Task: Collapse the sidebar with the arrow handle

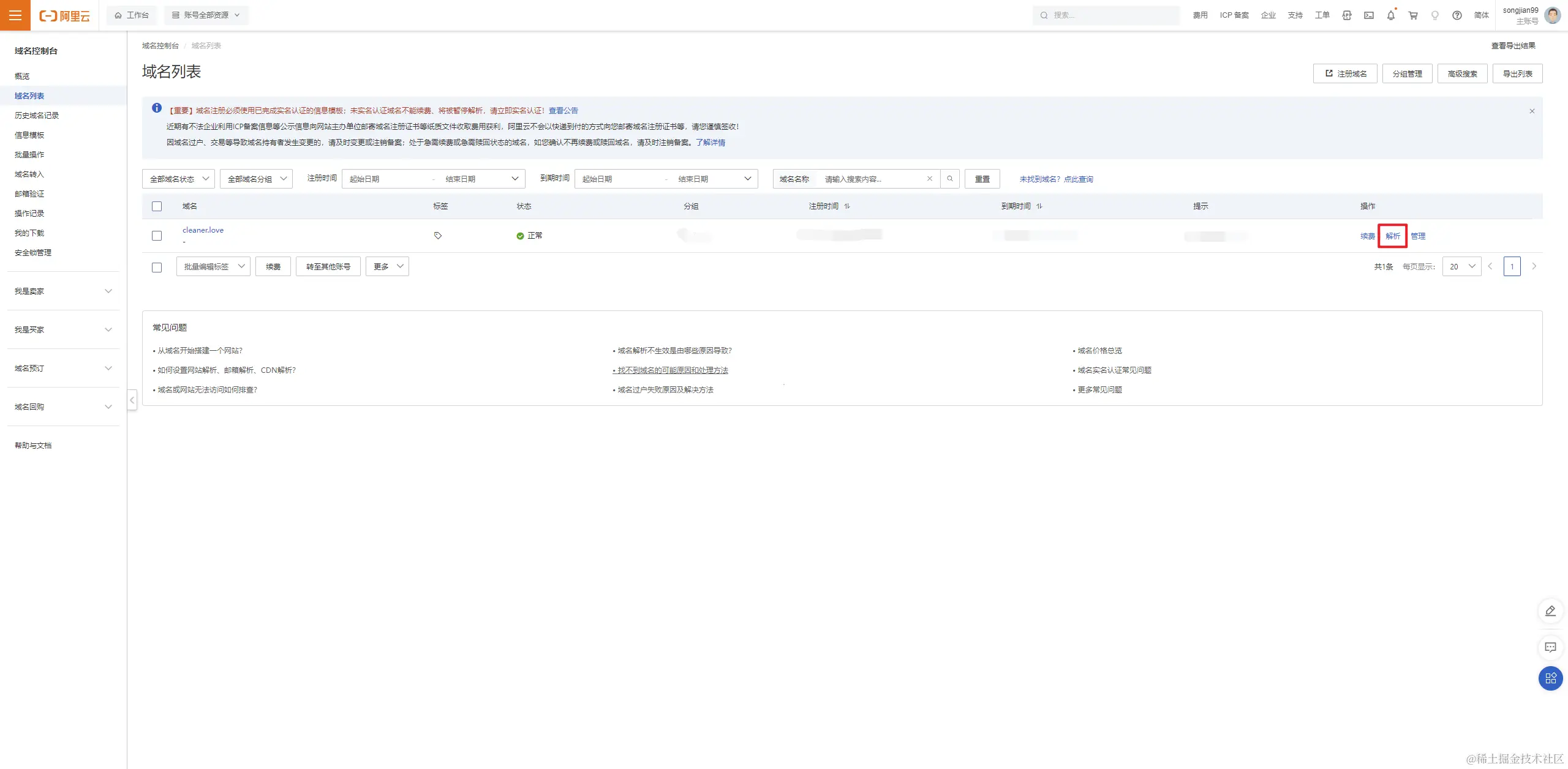Action: pos(132,400)
